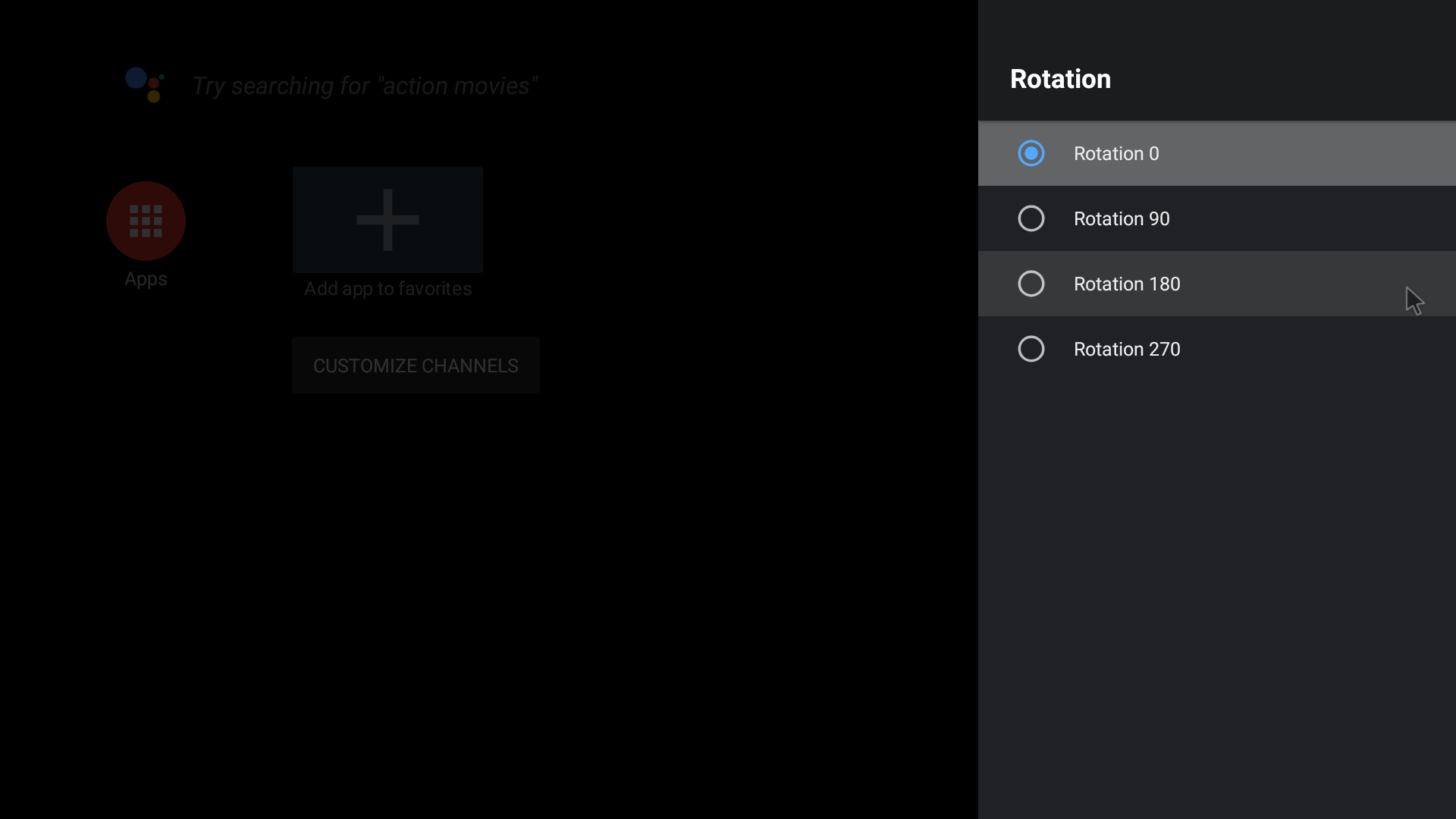The width and height of the screenshot is (1456, 819).
Task: Choose the Rotation 90 label text
Action: [1122, 218]
